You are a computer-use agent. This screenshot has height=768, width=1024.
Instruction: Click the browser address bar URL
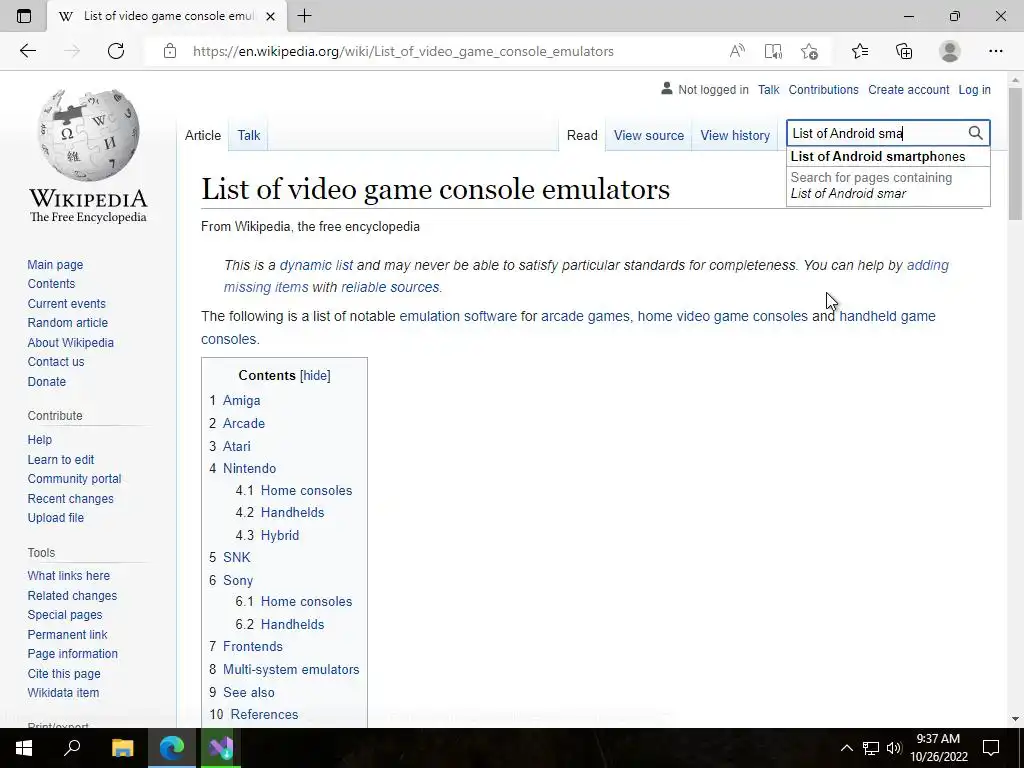[x=403, y=51]
